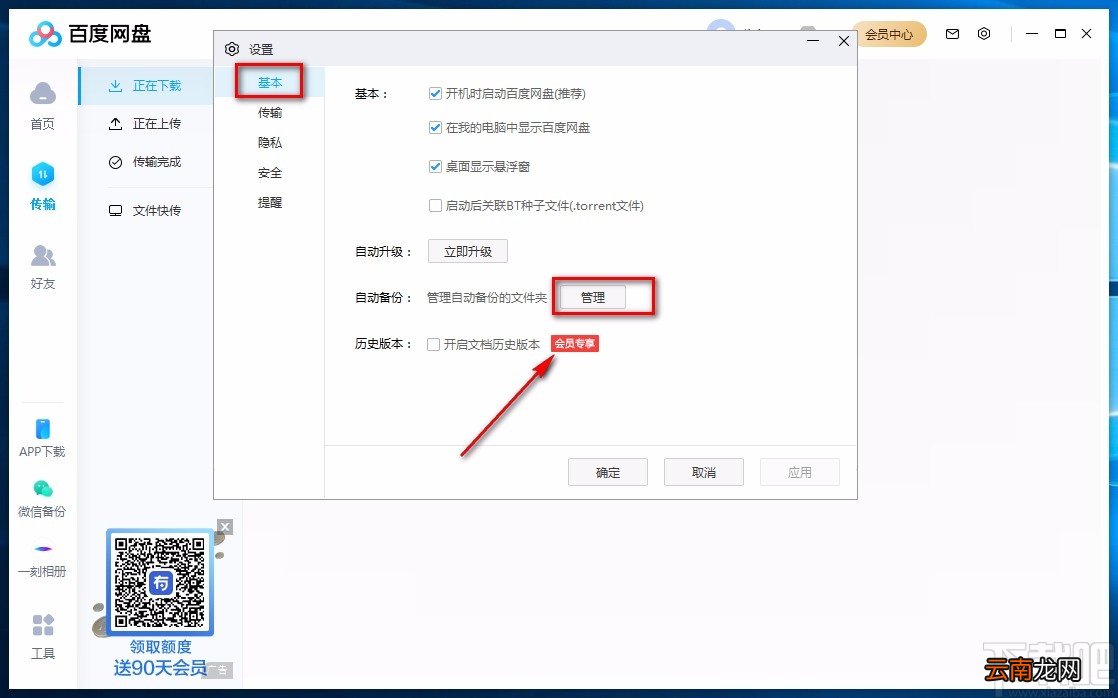Open the 工具 tools grid icon

[43, 625]
